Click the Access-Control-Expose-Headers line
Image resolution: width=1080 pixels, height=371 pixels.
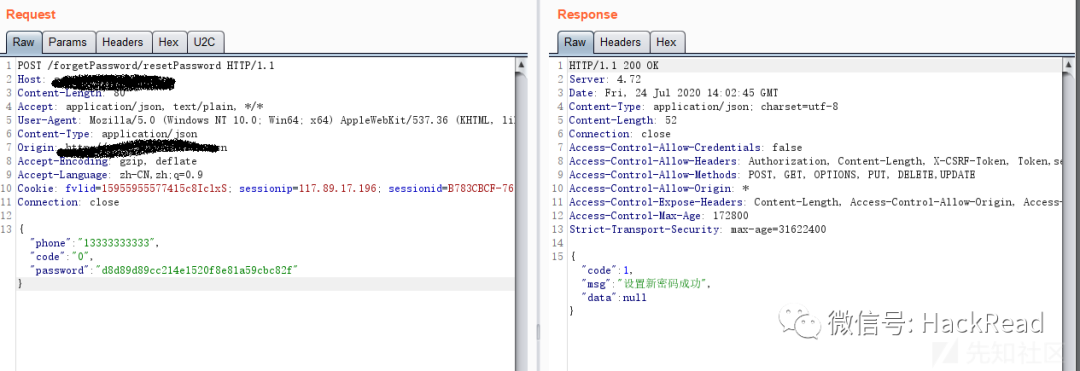point(816,202)
